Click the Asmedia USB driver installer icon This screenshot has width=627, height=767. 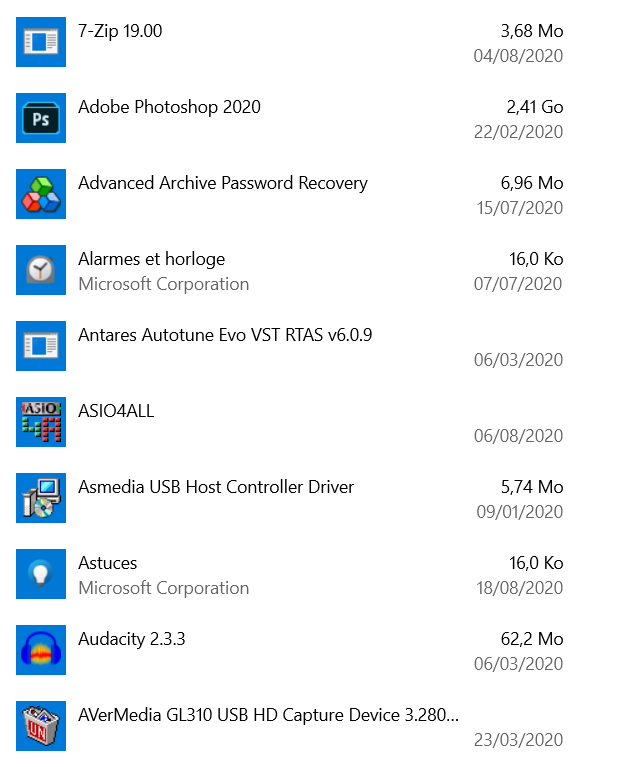click(x=41, y=498)
